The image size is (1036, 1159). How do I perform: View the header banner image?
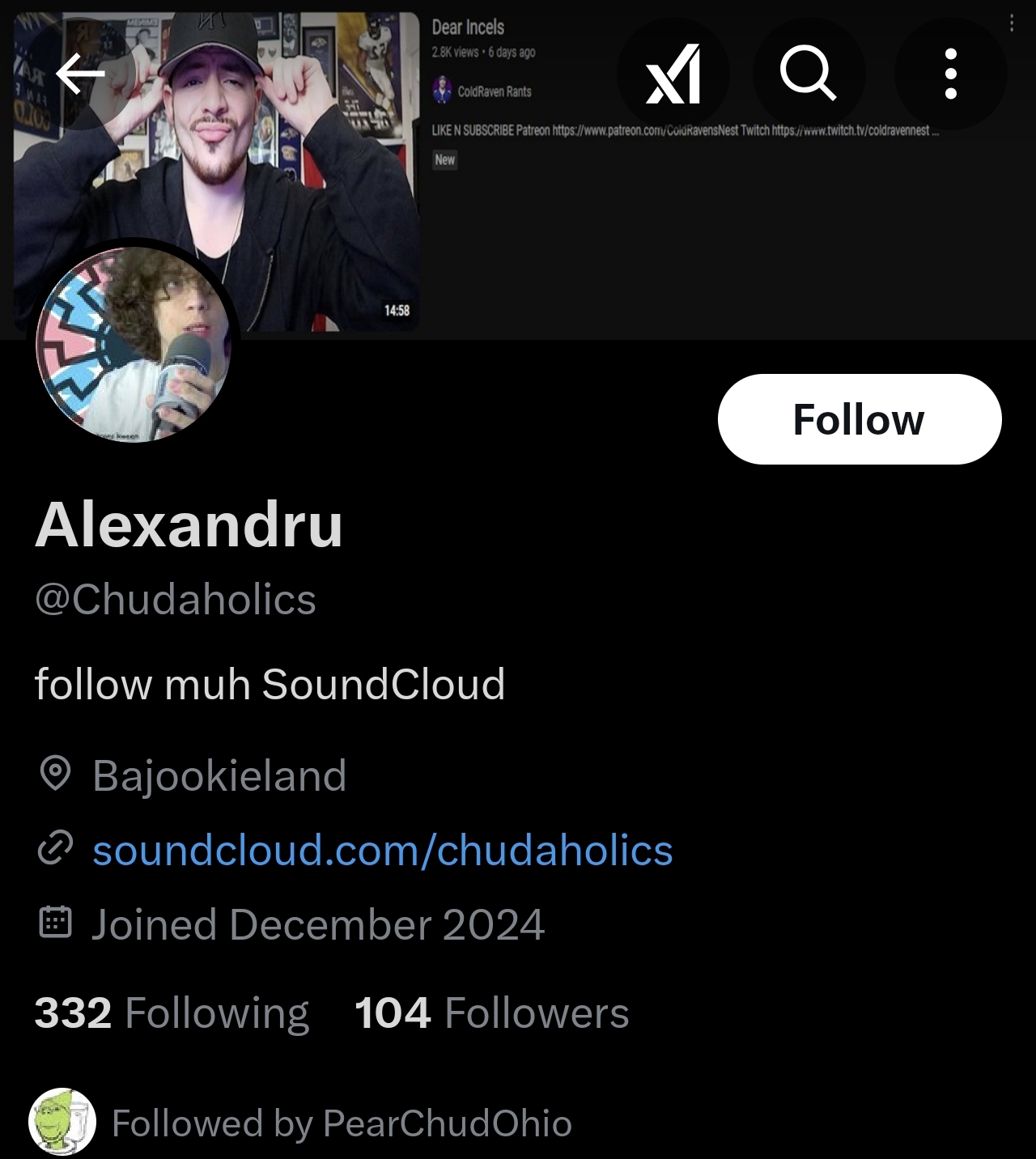click(518, 170)
